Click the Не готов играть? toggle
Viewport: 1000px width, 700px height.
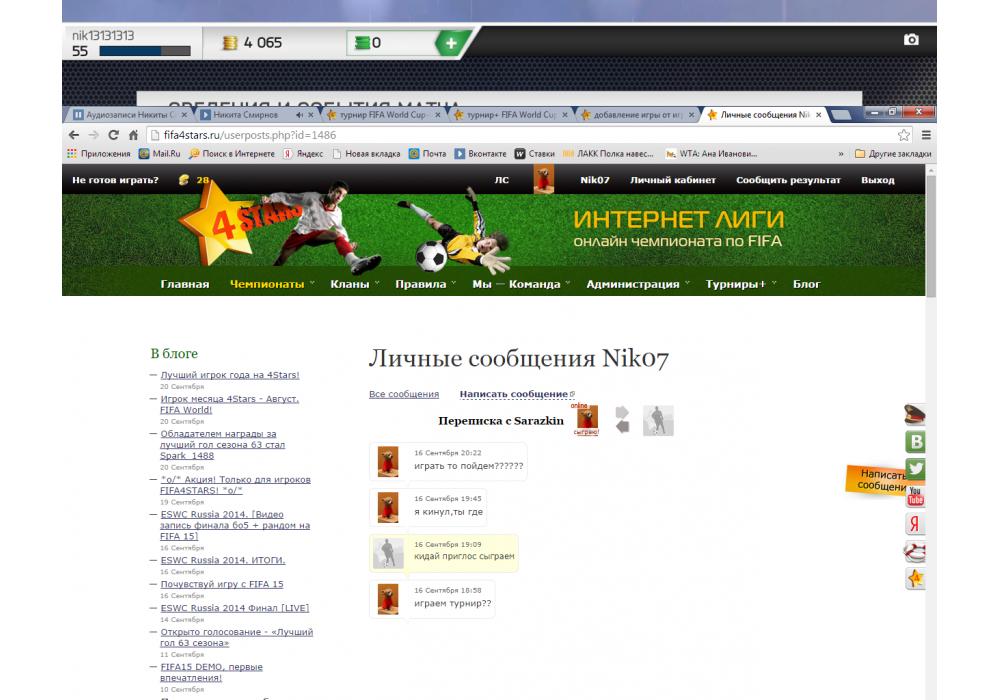(x=115, y=180)
